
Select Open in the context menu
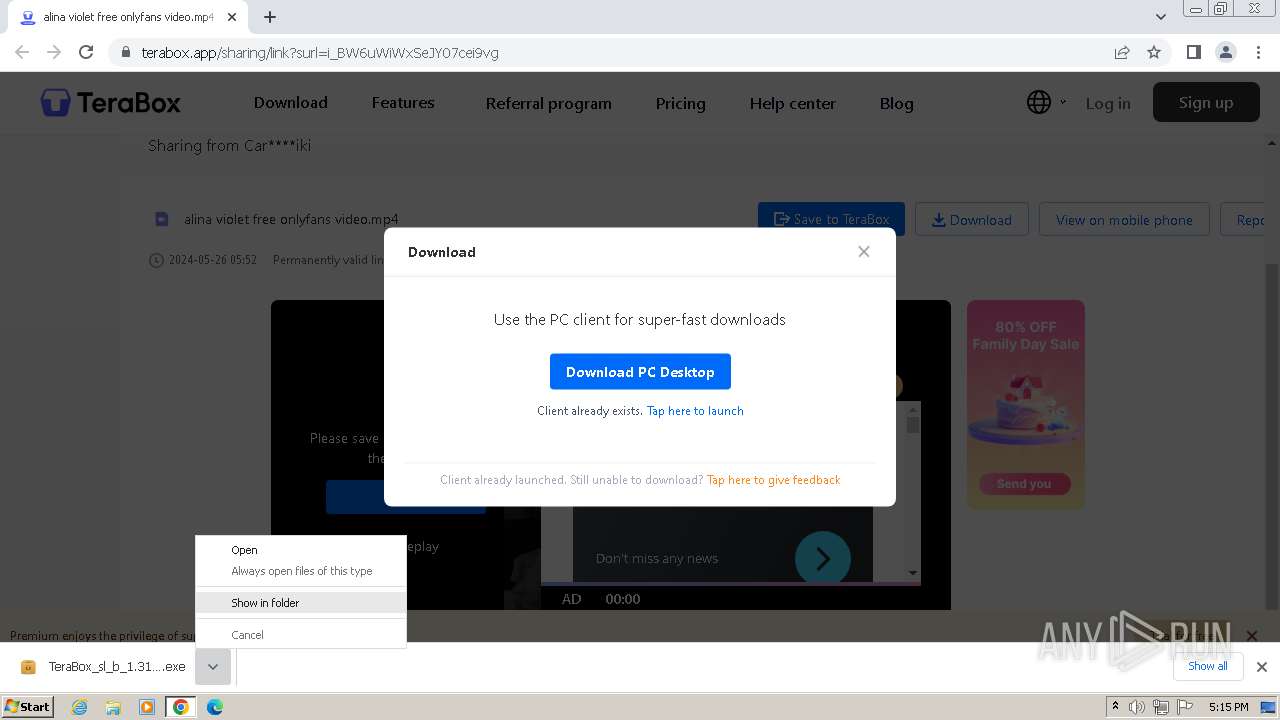click(x=301, y=550)
